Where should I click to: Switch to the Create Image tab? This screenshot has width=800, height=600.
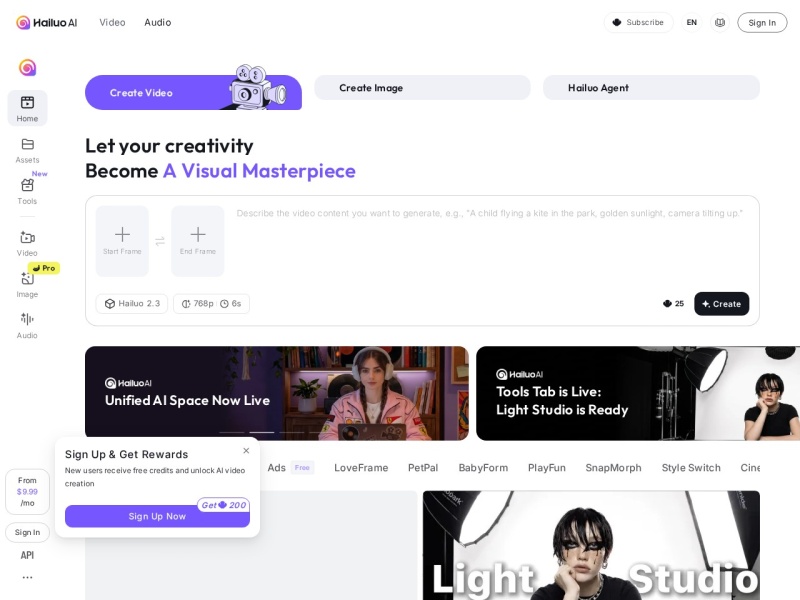[422, 88]
